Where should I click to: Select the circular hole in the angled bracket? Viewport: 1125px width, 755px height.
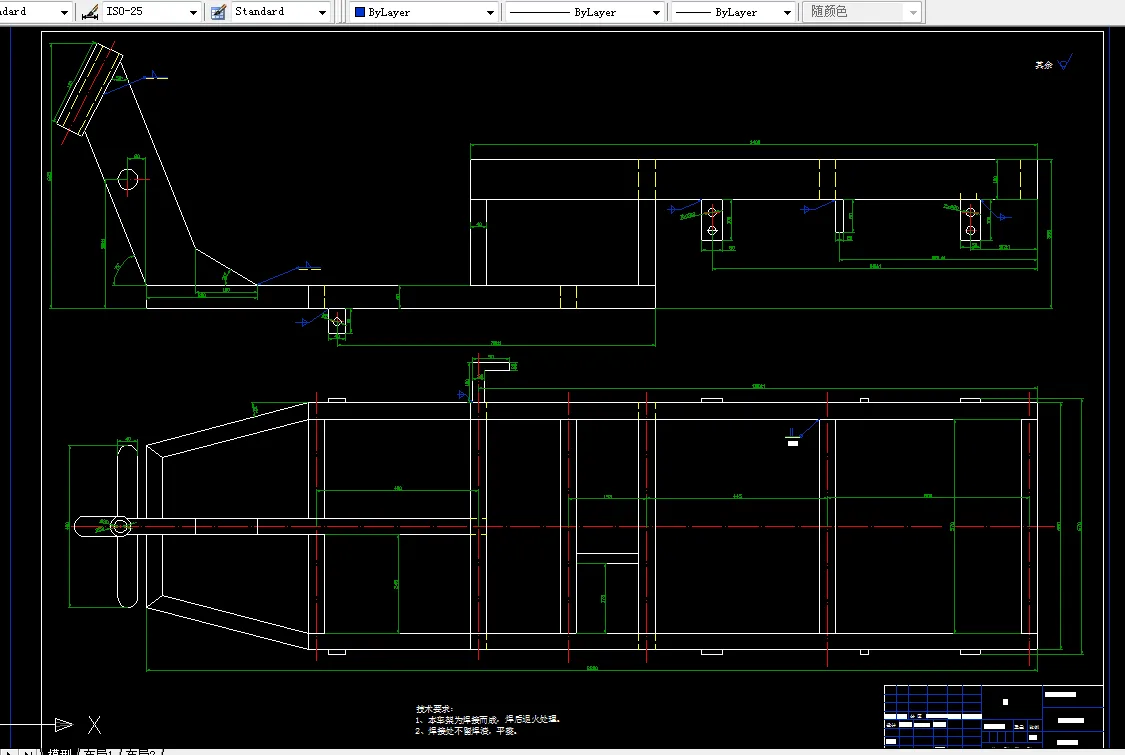pyautogui.click(x=128, y=179)
